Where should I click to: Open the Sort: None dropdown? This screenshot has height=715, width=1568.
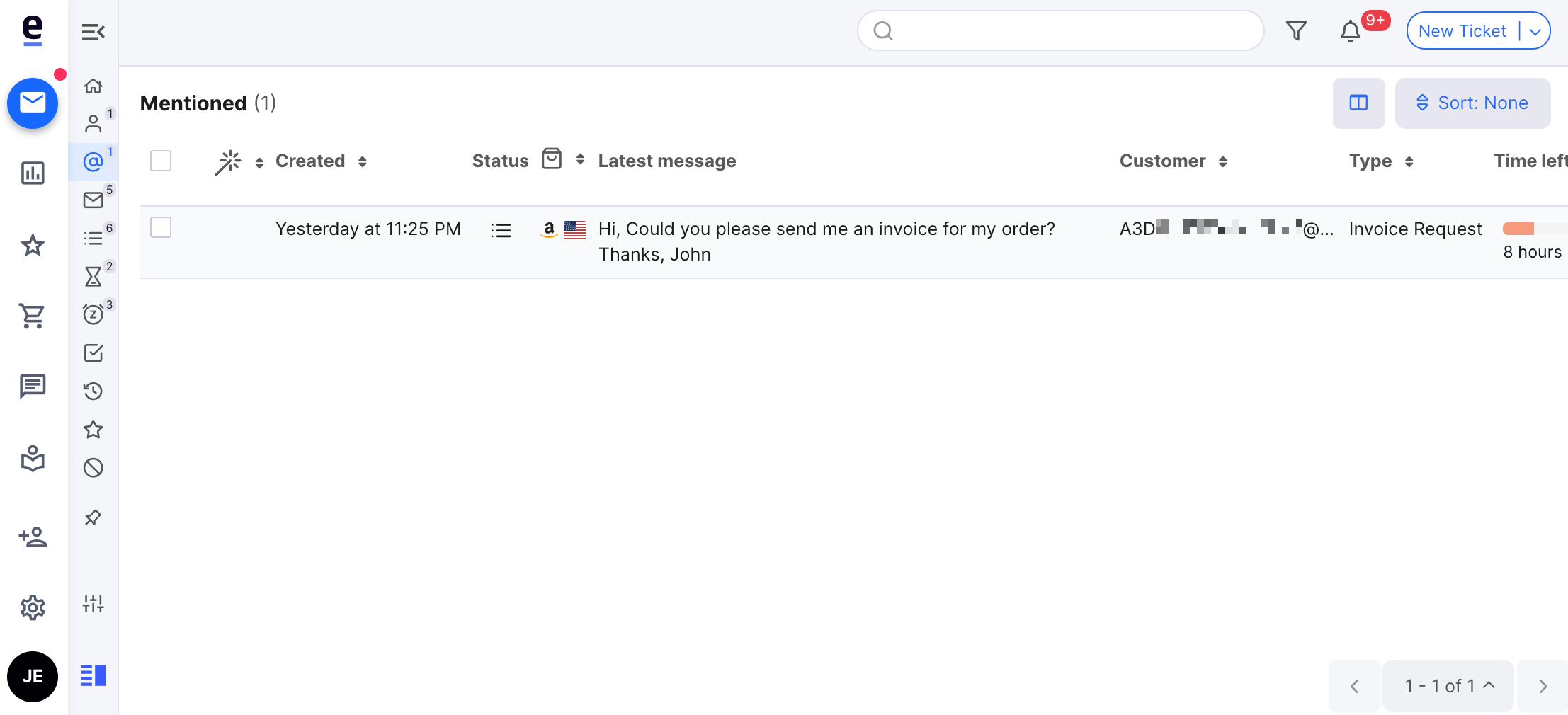(1472, 103)
